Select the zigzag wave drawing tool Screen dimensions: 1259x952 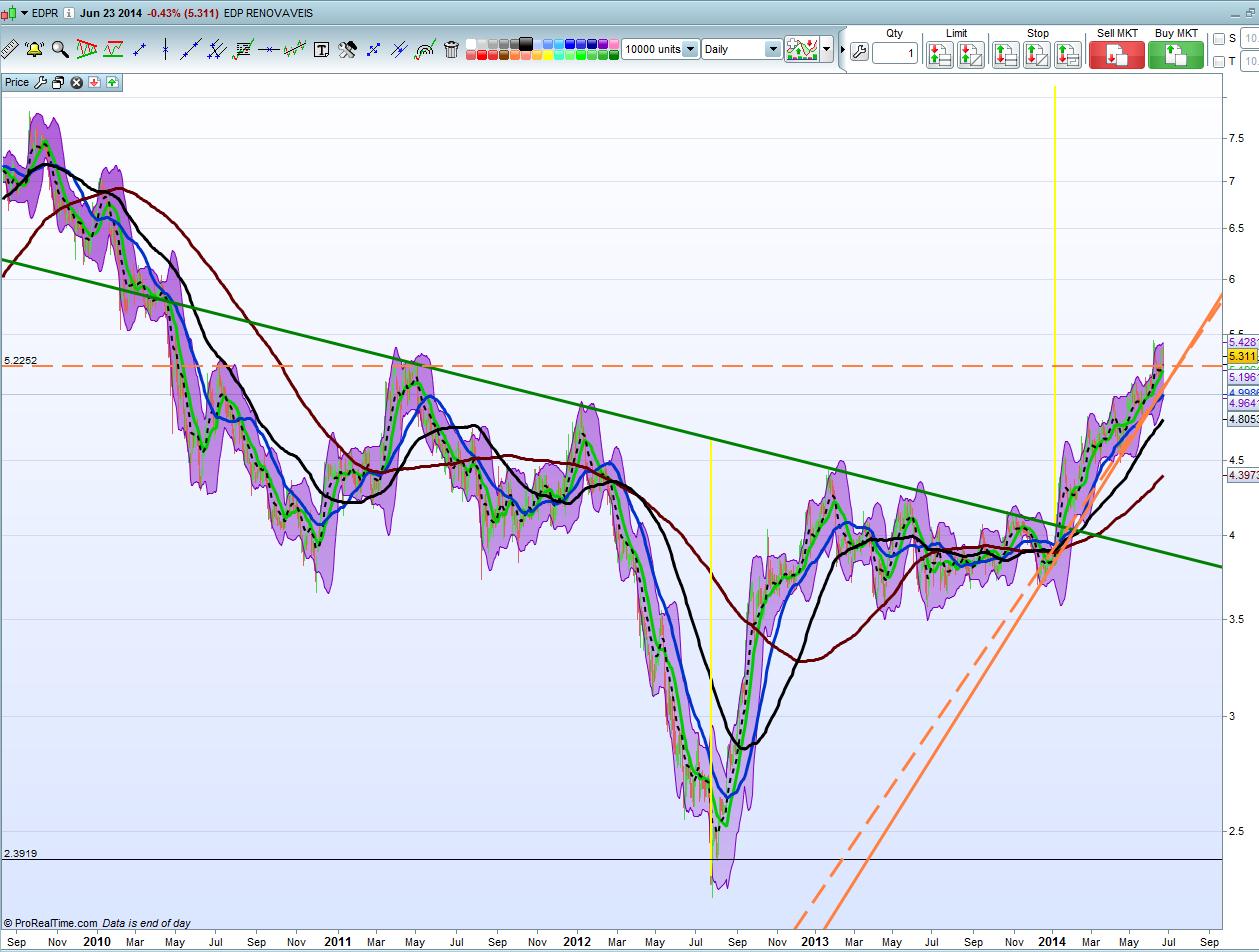point(294,49)
